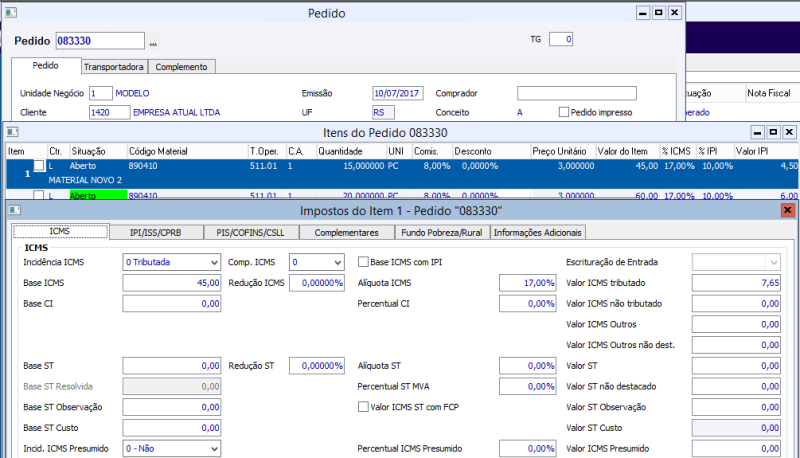Click the Nota Fiscal column in background window
Image resolution: width=800 pixels, height=458 pixels.
(769, 93)
